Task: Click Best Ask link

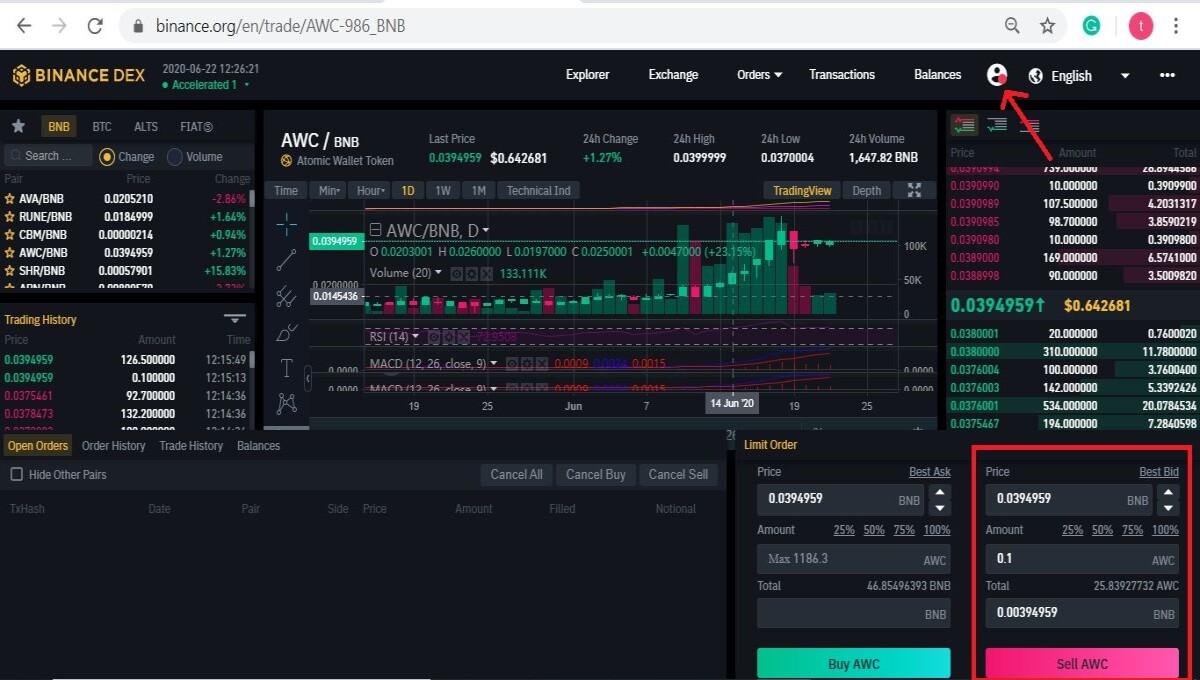Action: click(930, 472)
